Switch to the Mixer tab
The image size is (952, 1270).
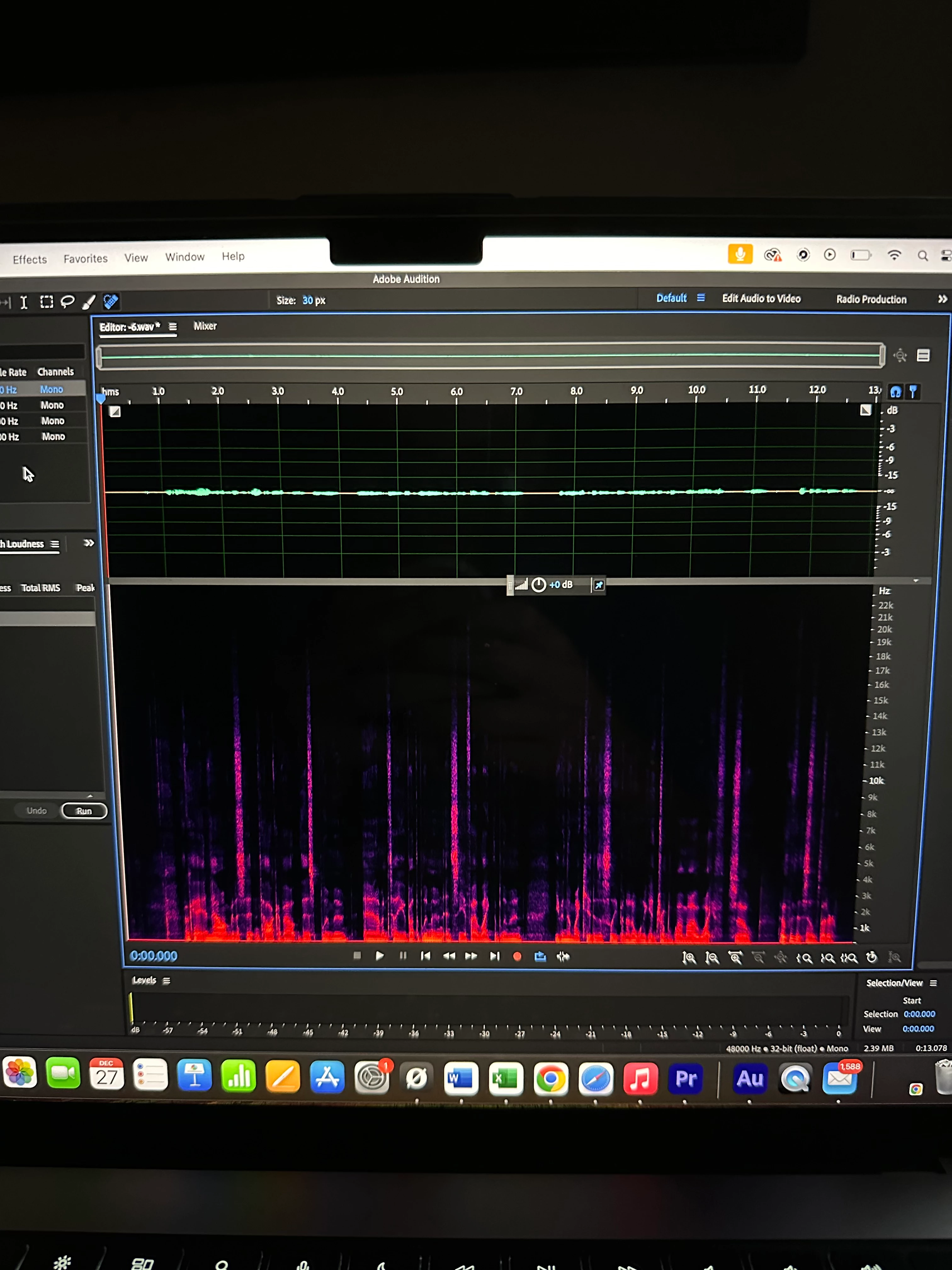205,326
